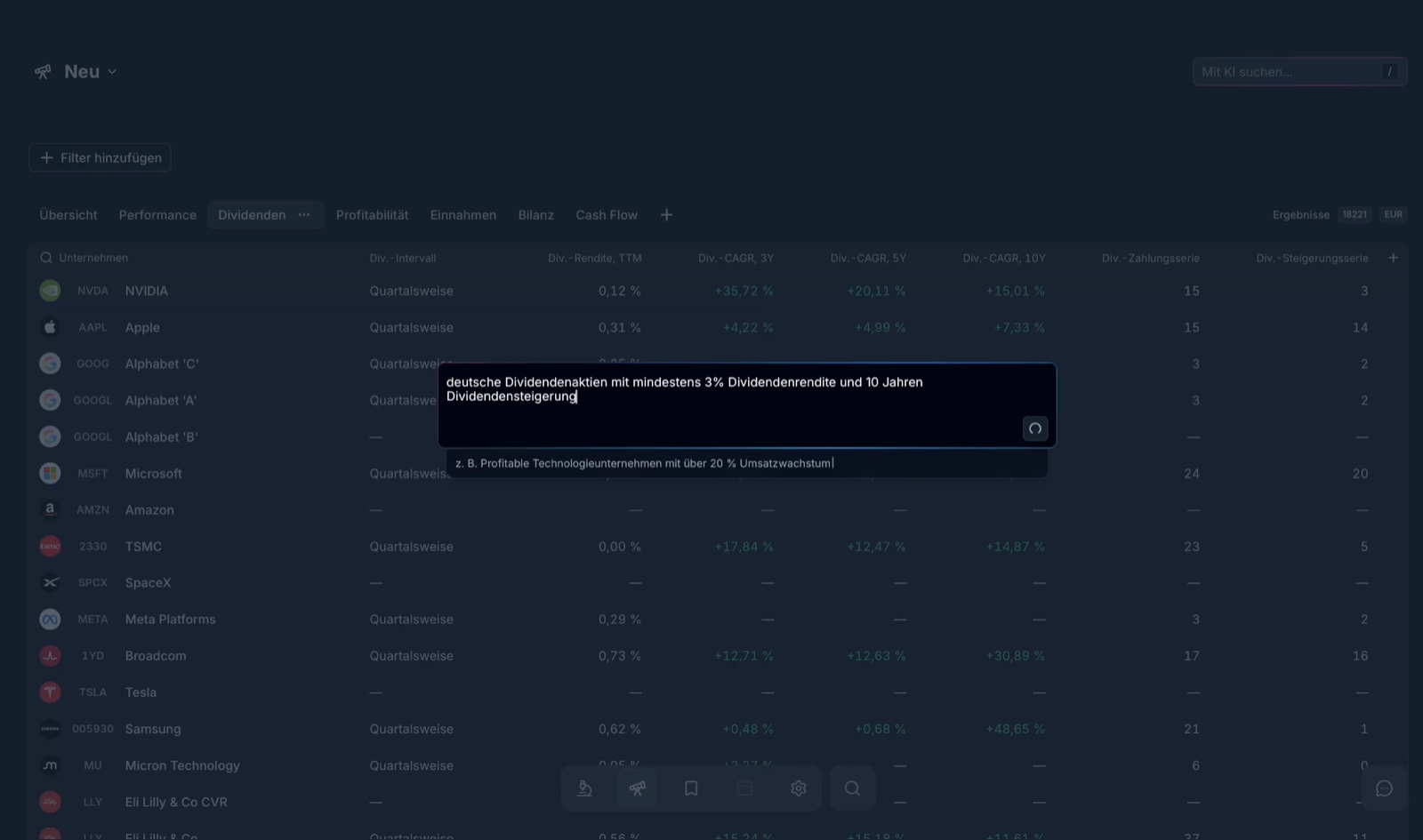Click the Micron Technology logo

50,765
